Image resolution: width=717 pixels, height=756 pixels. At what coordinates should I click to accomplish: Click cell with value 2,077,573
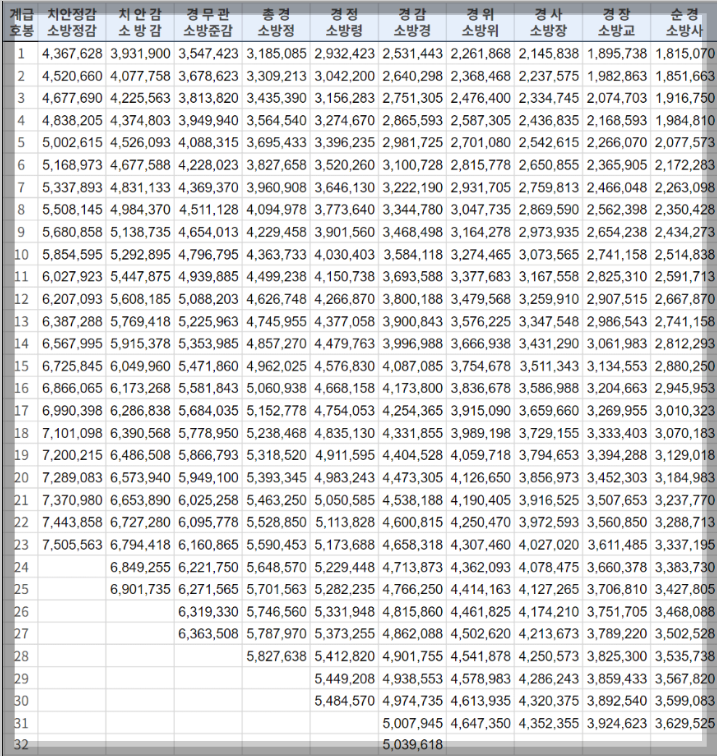684,143
